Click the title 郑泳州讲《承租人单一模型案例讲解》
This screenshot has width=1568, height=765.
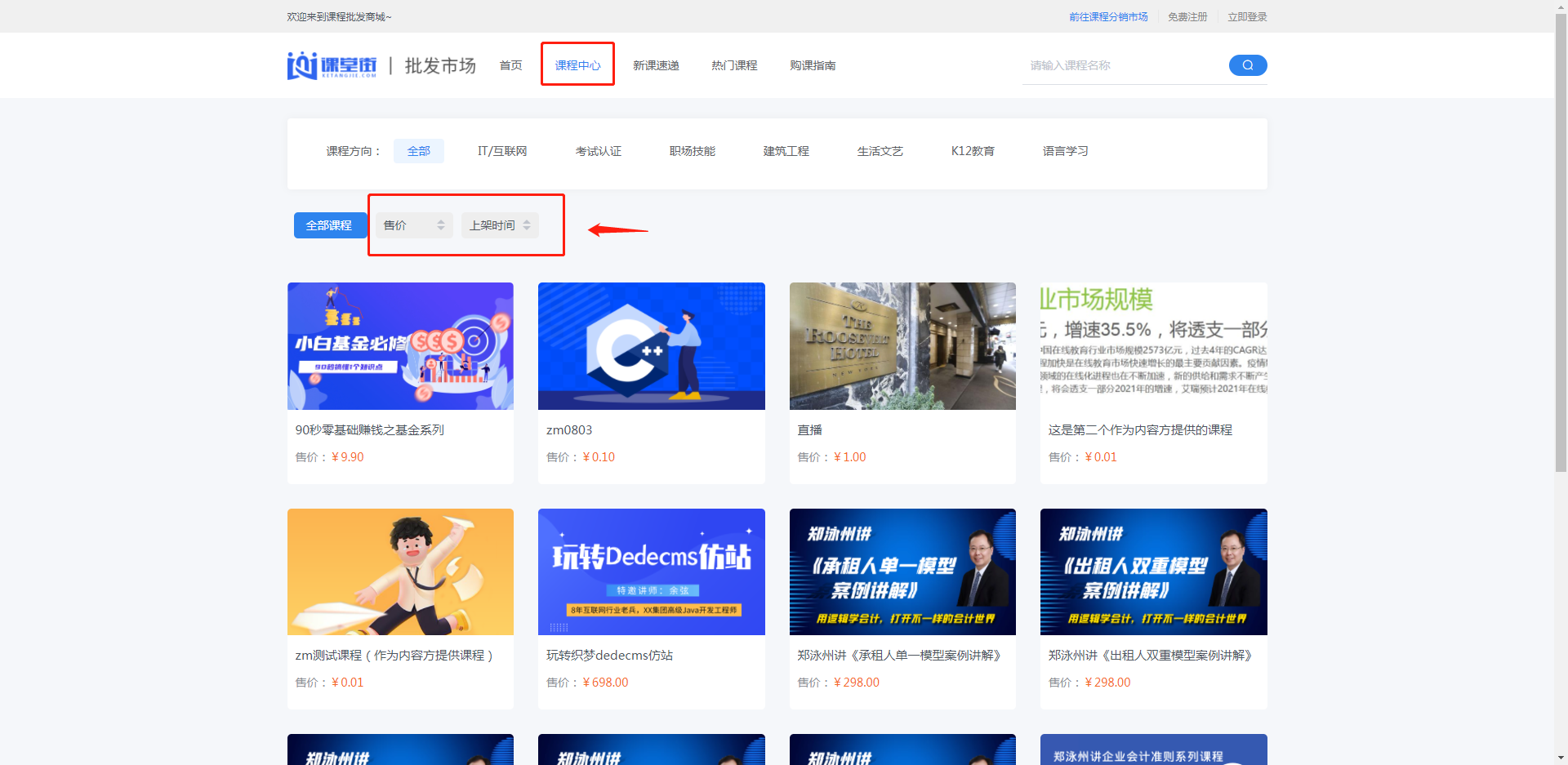pyautogui.click(x=899, y=656)
